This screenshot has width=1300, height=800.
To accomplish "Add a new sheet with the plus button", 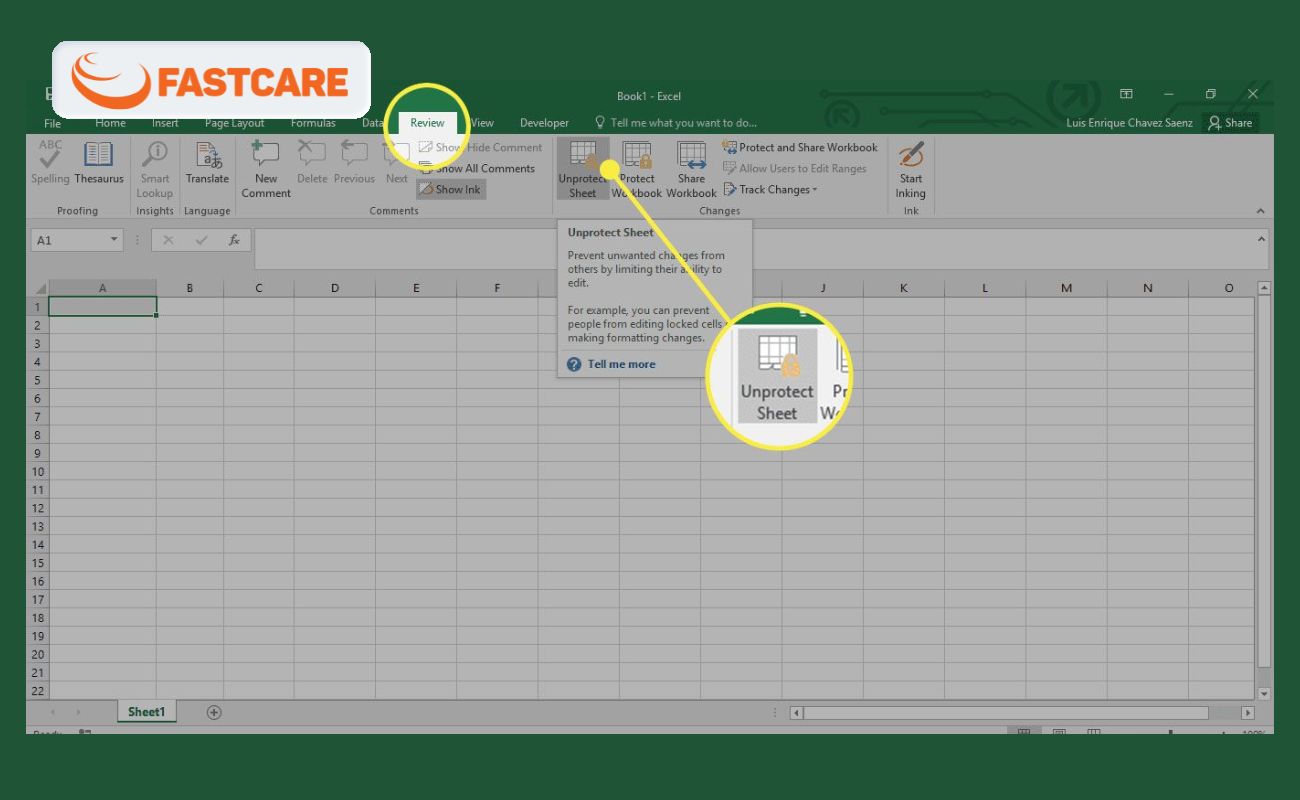I will pos(213,712).
